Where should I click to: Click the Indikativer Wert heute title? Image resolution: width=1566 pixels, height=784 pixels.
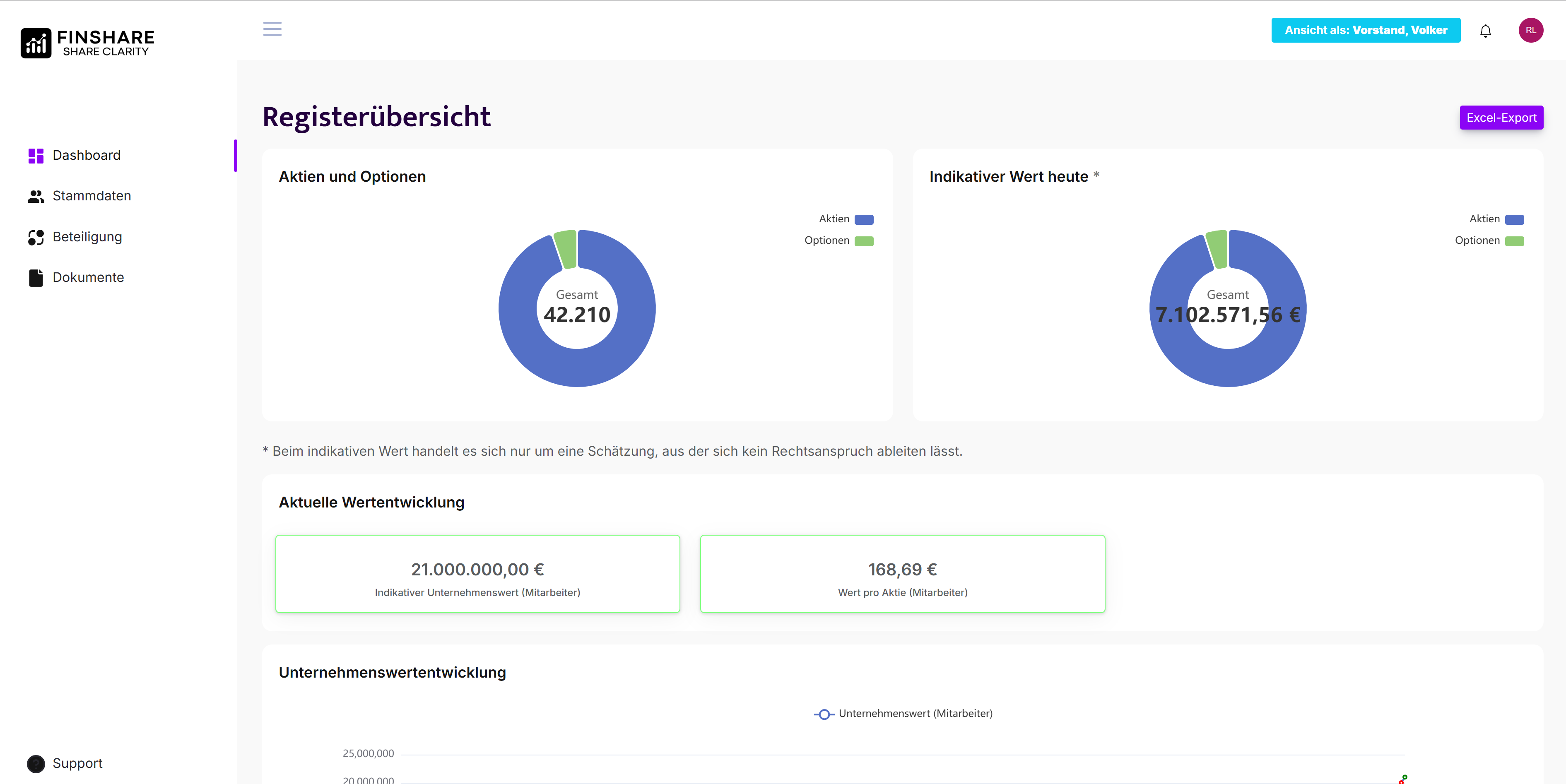1009,176
